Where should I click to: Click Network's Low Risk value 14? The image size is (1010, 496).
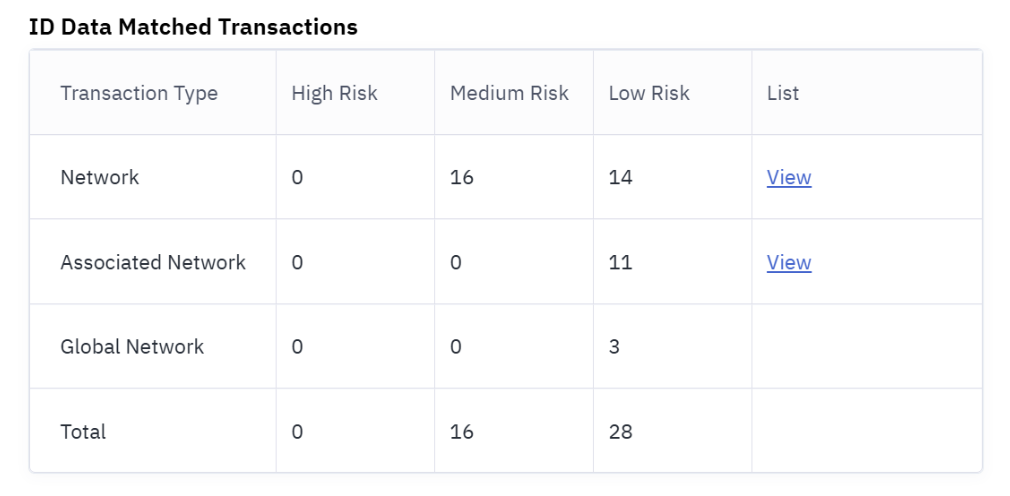[620, 178]
